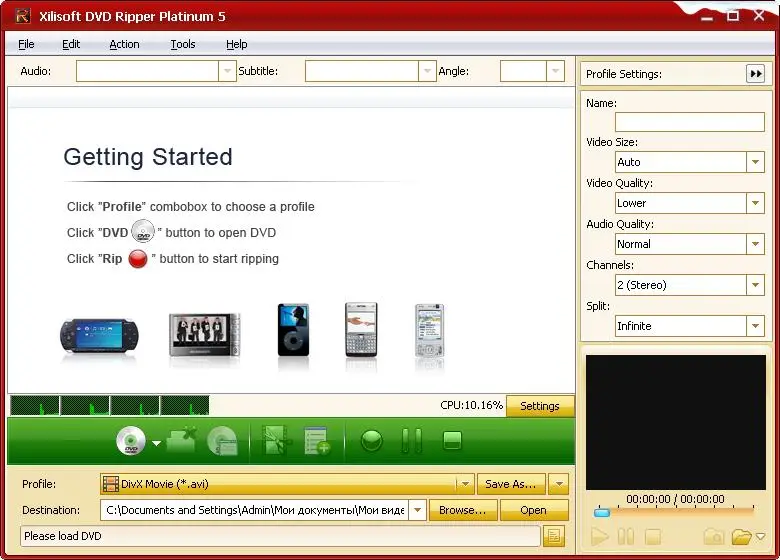Open the Channels dropdown
The height and width of the screenshot is (560, 780).
pos(755,285)
